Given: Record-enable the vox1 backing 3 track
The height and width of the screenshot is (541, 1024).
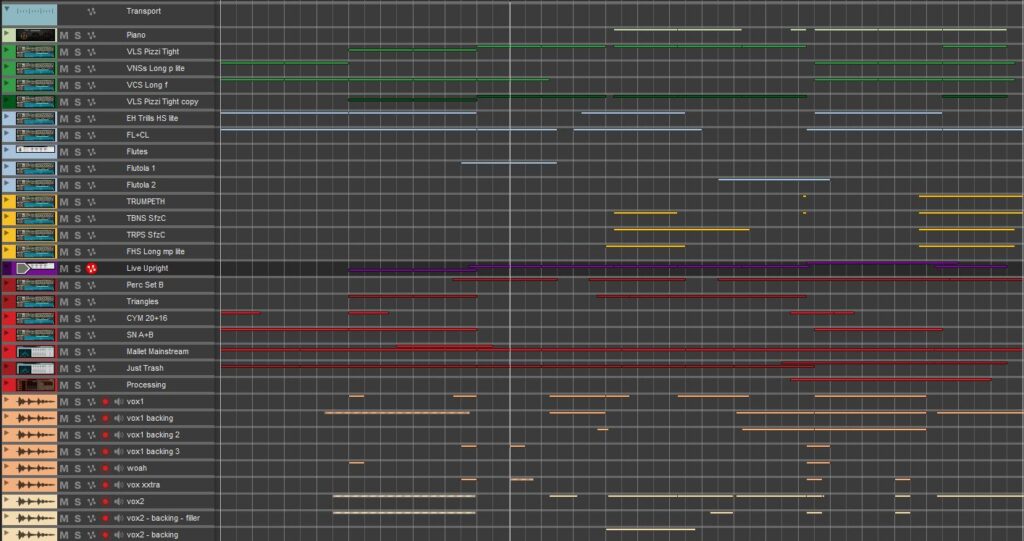Looking at the screenshot, I should tap(105, 451).
